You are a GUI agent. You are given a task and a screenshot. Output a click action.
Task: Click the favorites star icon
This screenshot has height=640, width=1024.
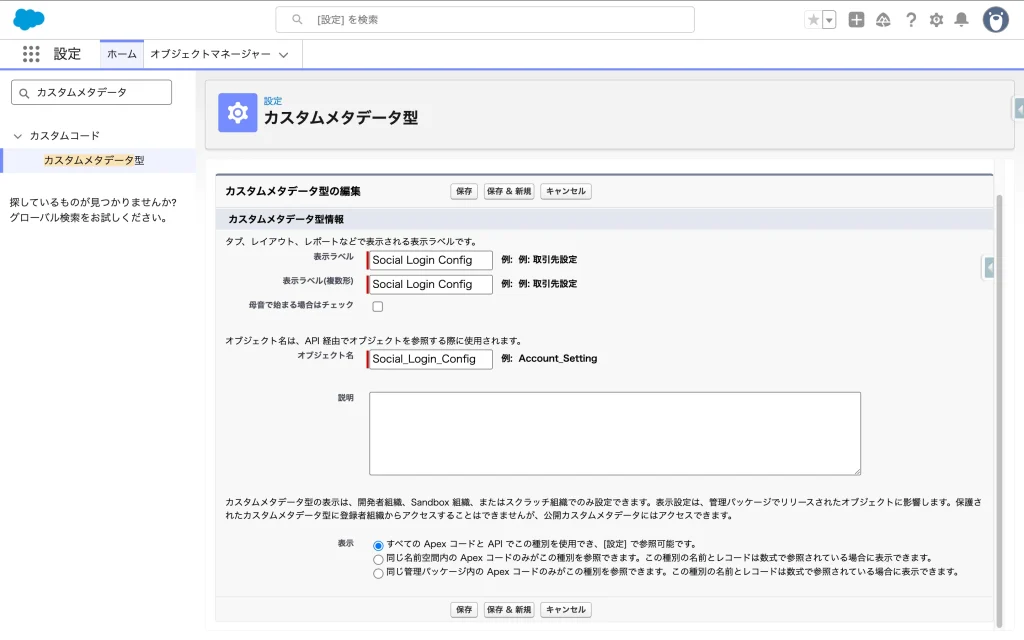point(813,20)
